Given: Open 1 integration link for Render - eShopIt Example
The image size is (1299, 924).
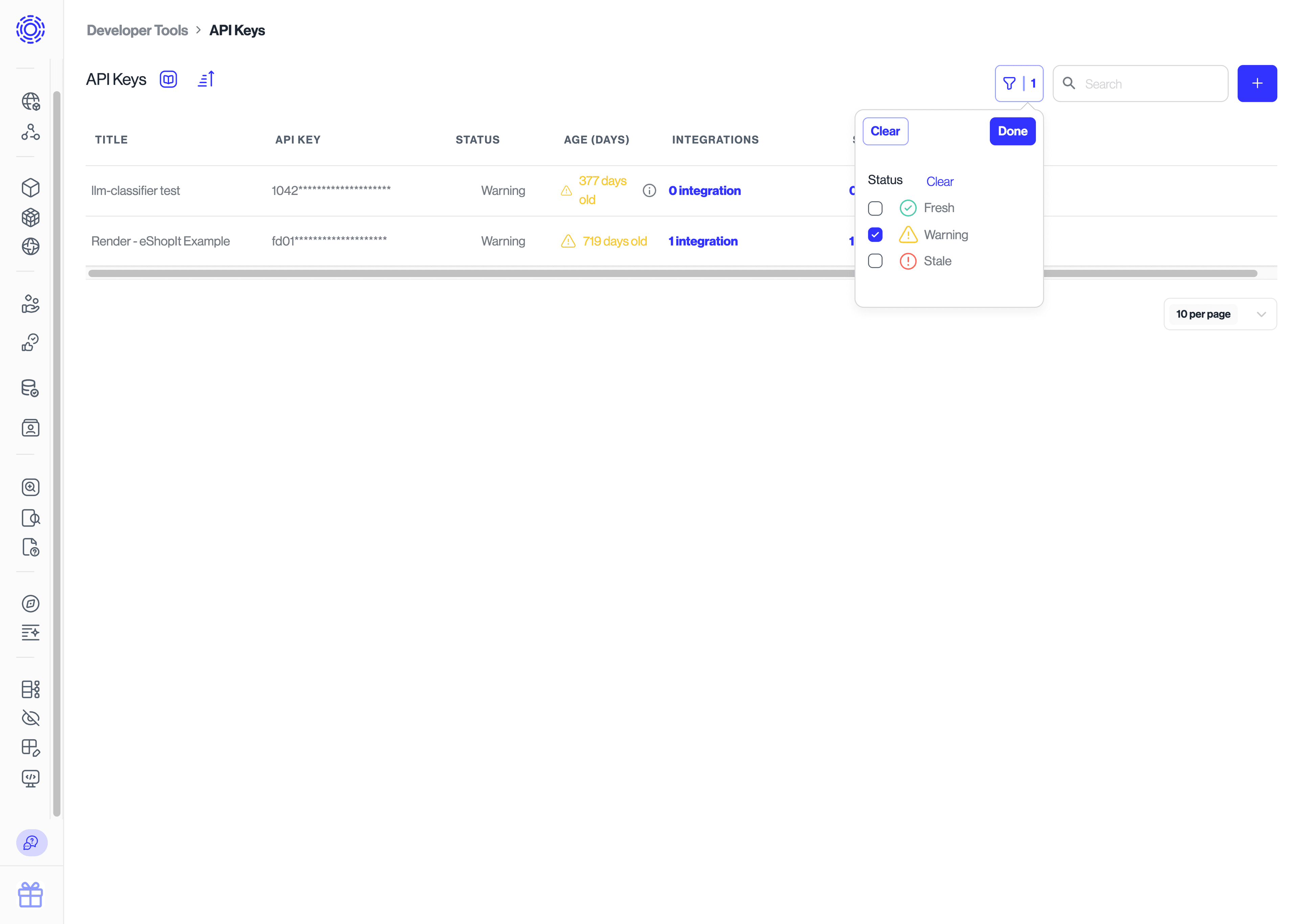Looking at the screenshot, I should point(703,241).
